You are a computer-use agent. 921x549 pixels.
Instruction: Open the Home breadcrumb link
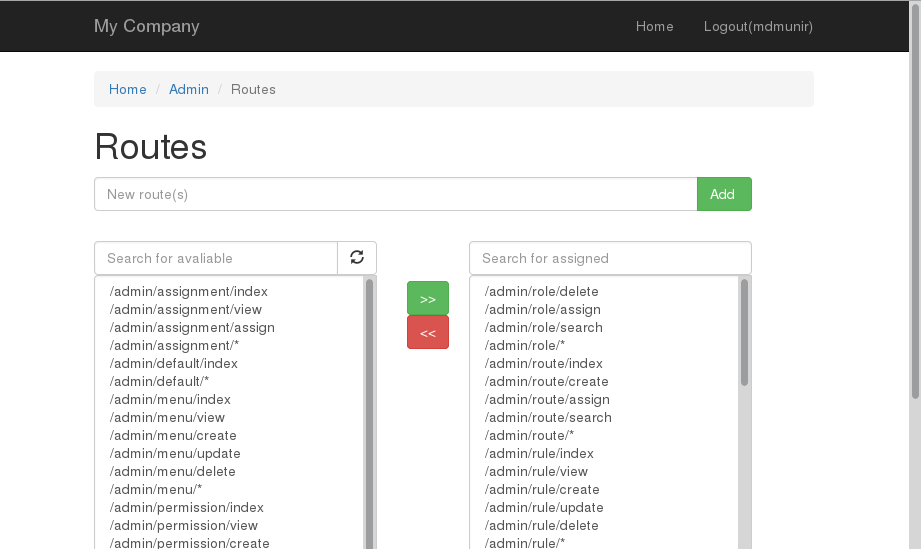click(x=128, y=89)
